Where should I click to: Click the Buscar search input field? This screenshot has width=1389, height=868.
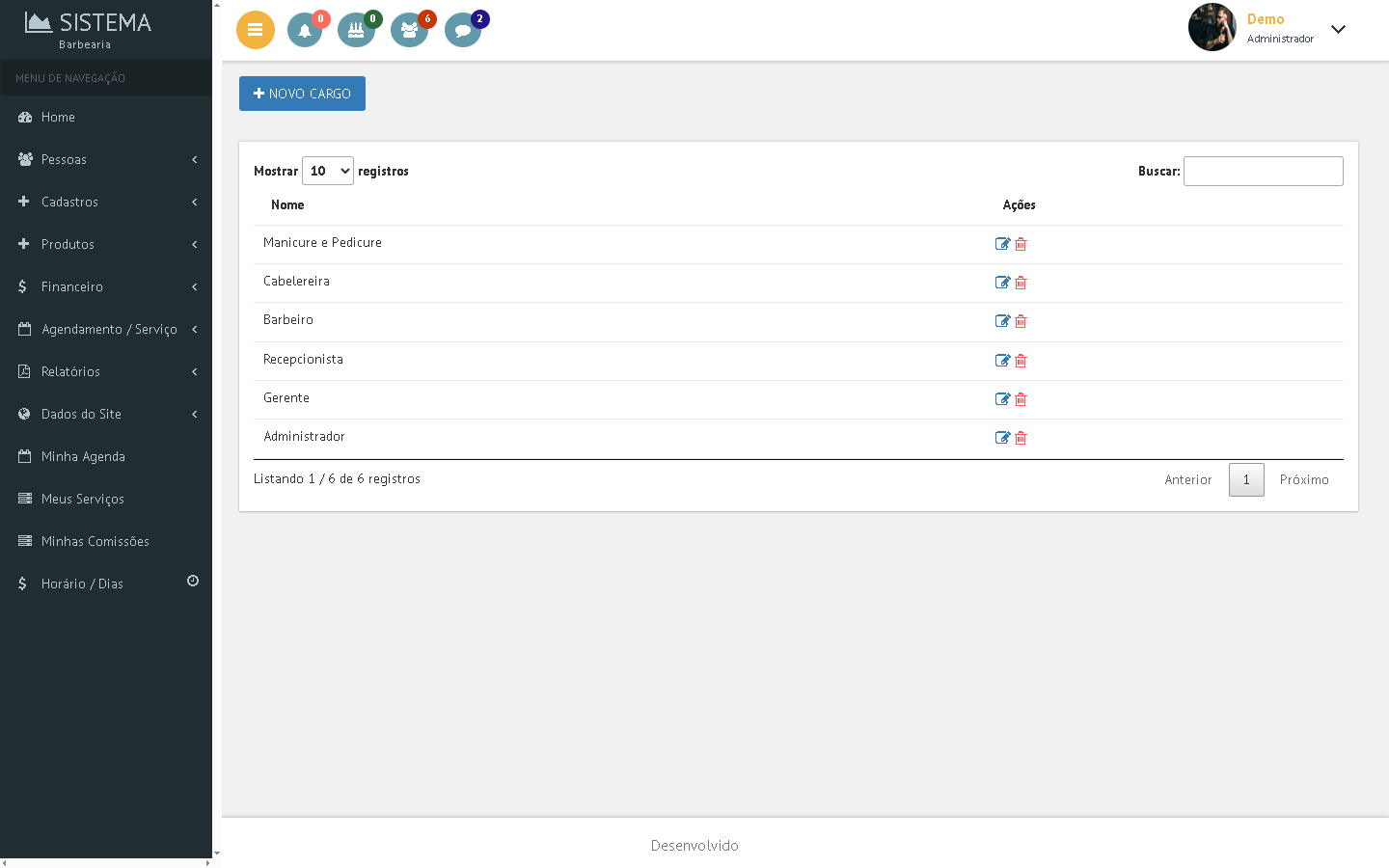point(1263,171)
